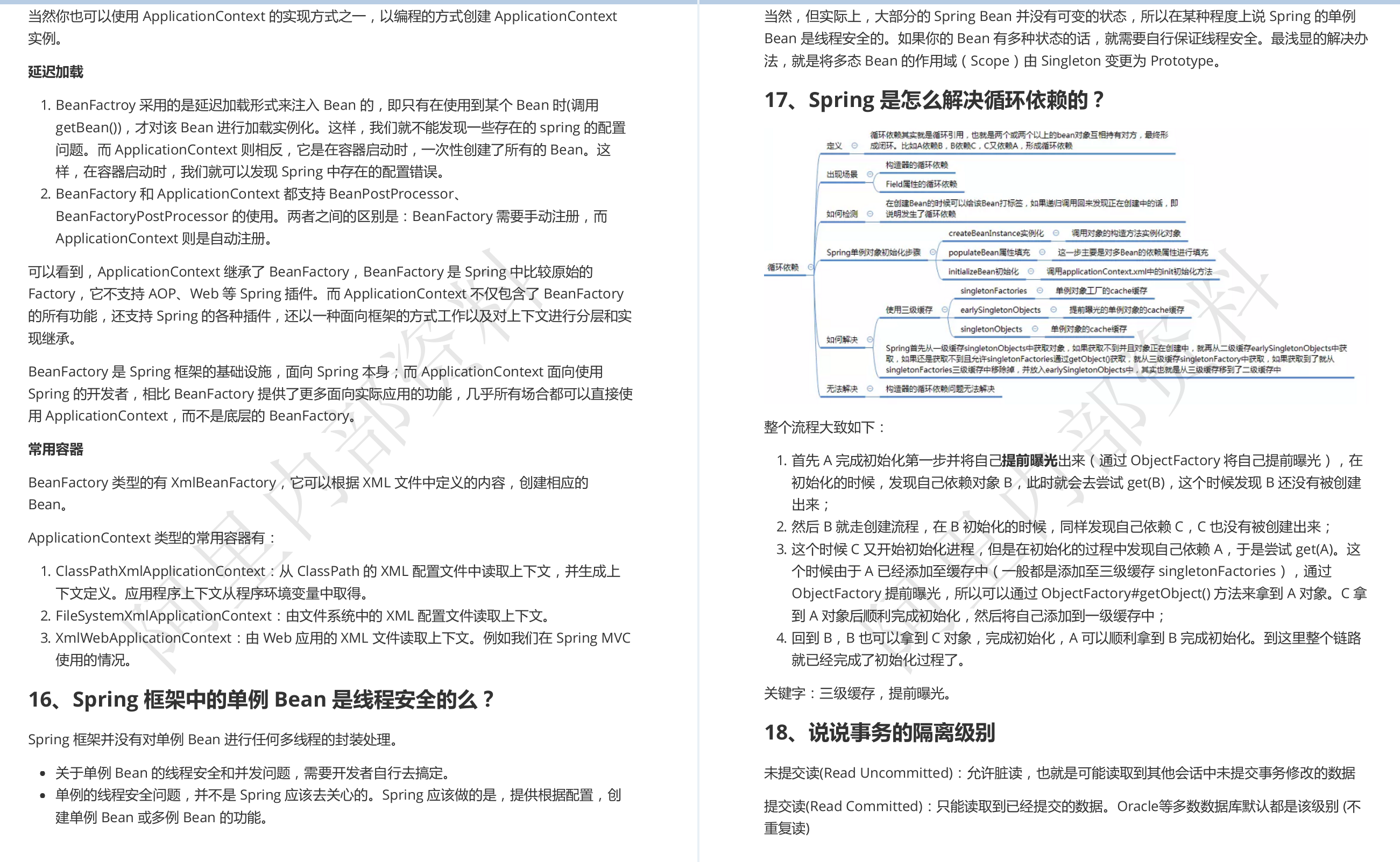This screenshot has height=862, width=1400.
Task: Collapse the 使用三级缓存 branch circle
Action: (944, 310)
